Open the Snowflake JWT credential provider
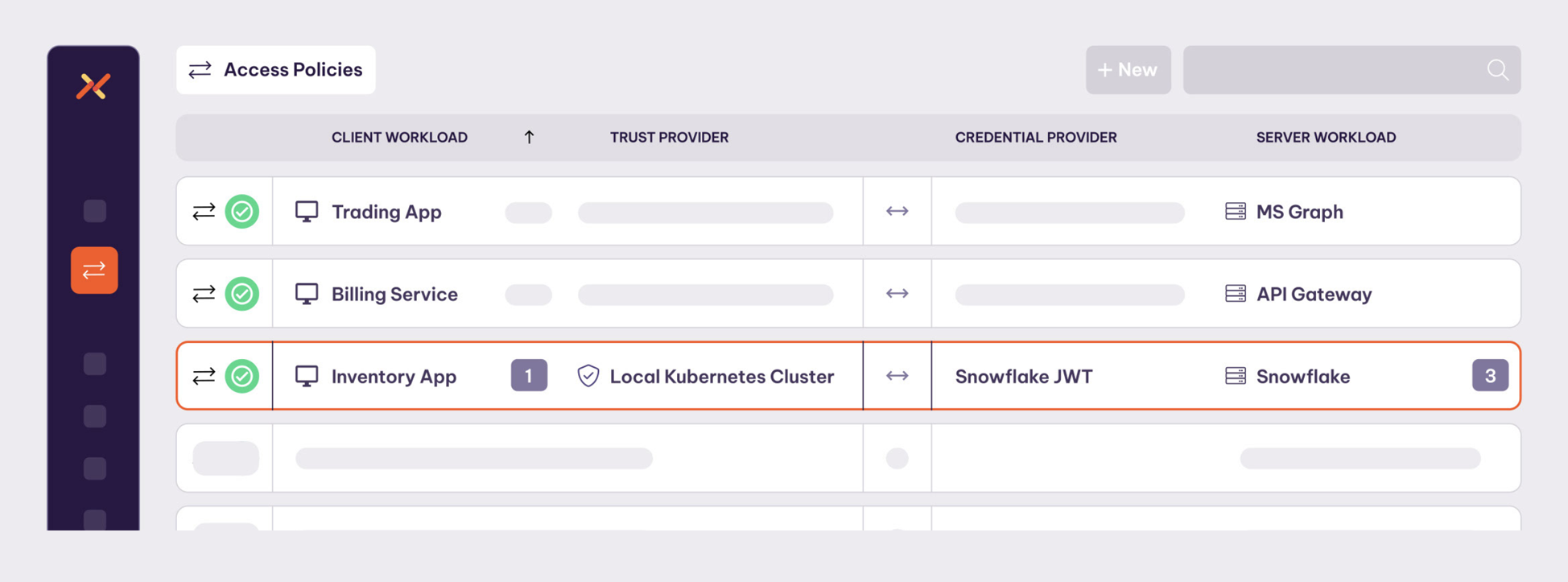 pyautogui.click(x=1023, y=376)
